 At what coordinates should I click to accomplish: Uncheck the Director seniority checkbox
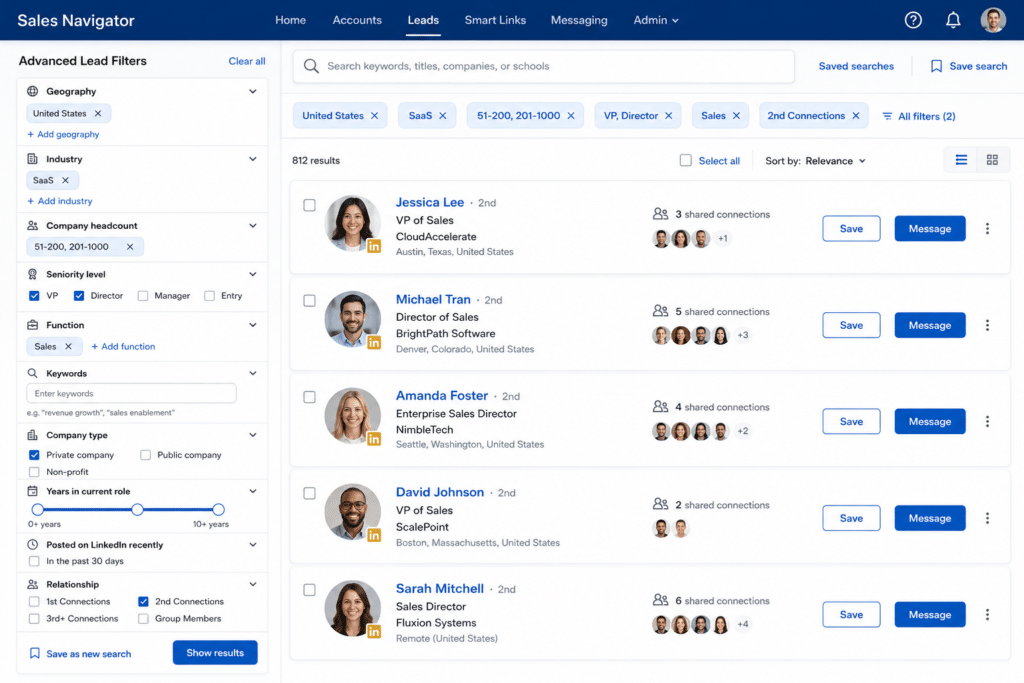[79, 296]
